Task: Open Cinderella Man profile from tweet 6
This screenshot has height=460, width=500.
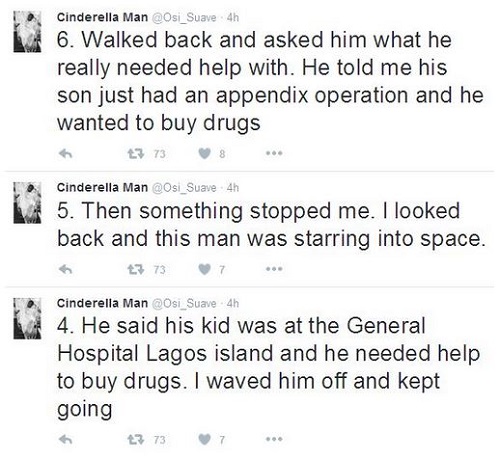Action: coord(102,17)
